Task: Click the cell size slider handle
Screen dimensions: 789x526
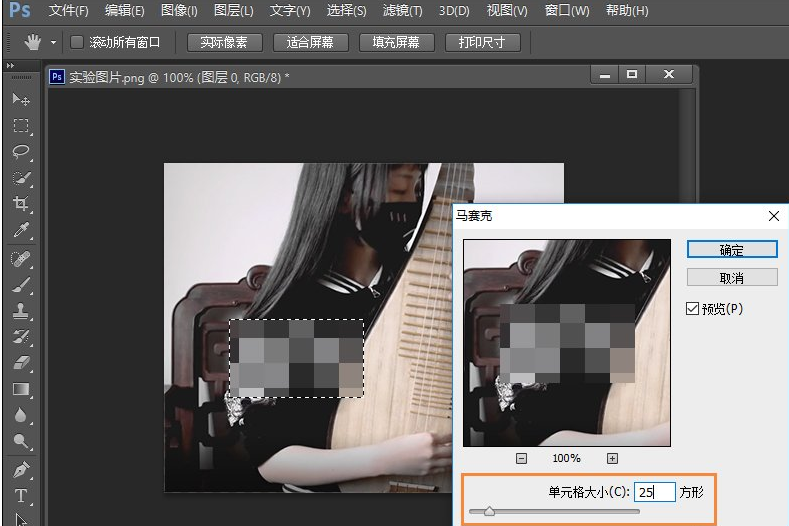Action: [489, 511]
